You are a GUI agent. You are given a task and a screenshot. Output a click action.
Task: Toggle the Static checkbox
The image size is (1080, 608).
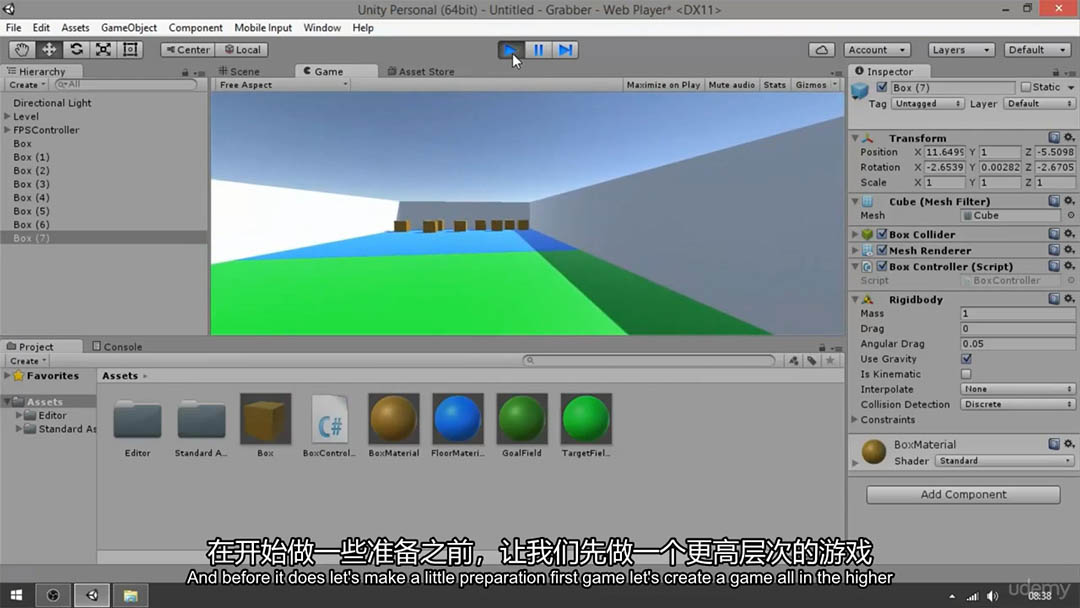click(x=1026, y=87)
